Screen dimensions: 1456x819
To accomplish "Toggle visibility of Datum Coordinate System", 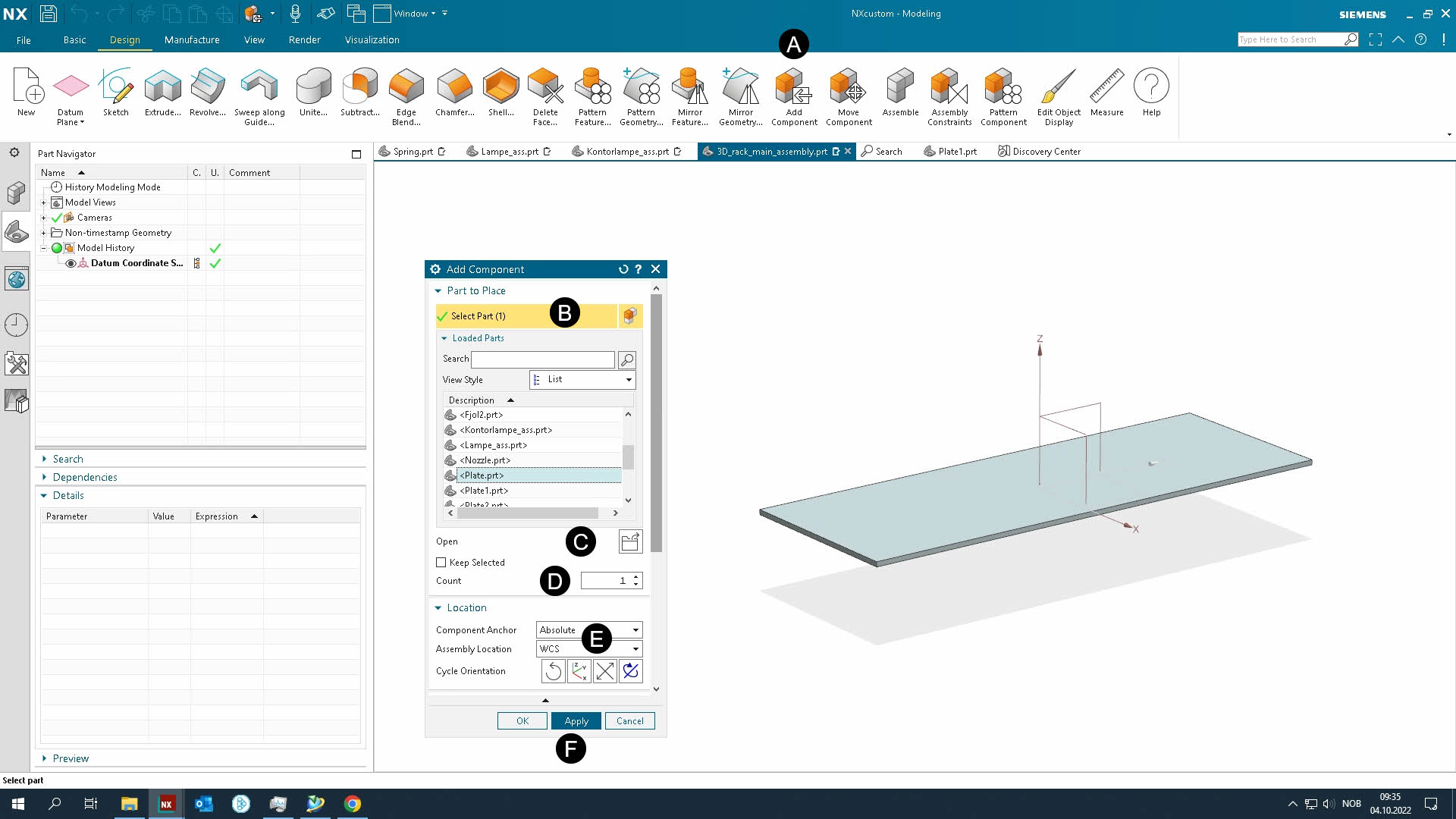I will coord(69,263).
